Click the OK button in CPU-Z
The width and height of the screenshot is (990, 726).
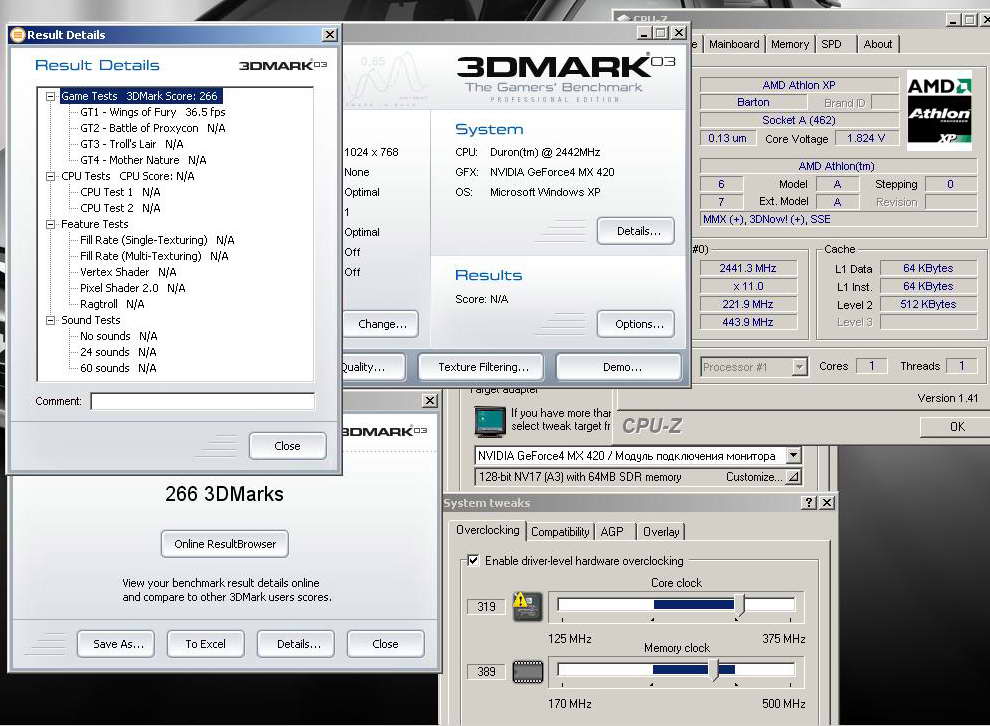coord(957,426)
